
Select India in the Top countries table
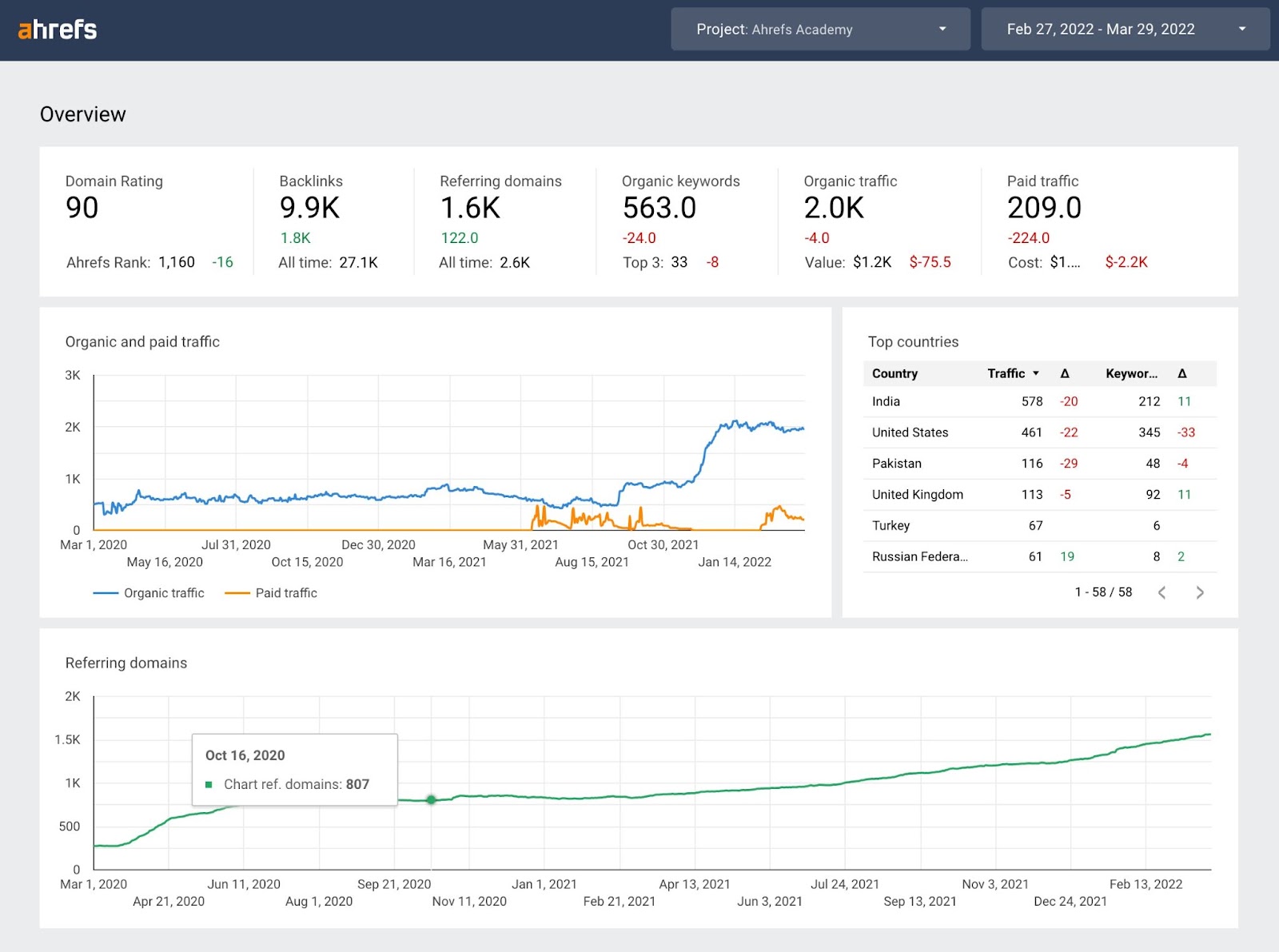[x=885, y=401]
